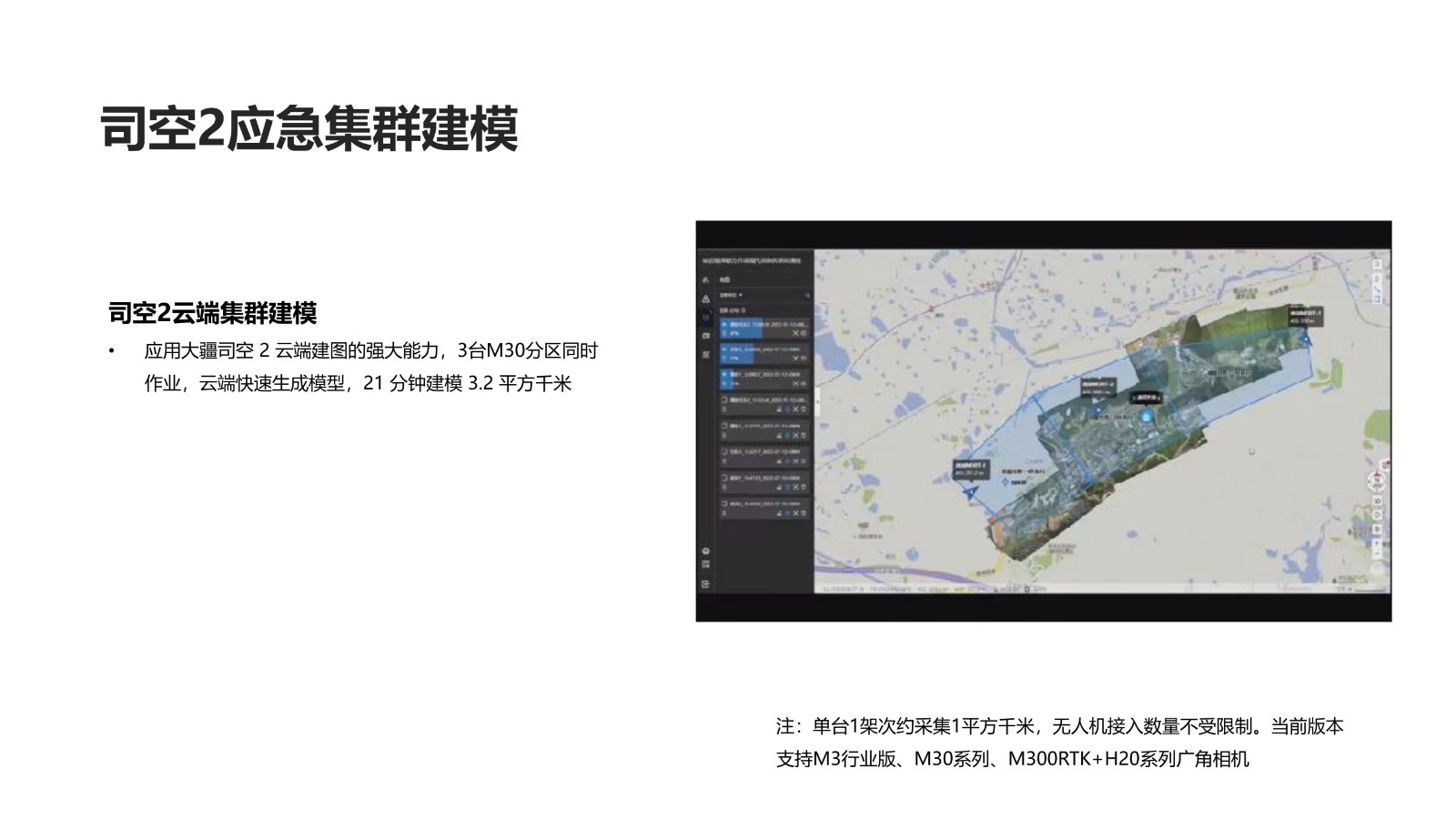Select the highlighted map model sidebar tab

(x=706, y=318)
